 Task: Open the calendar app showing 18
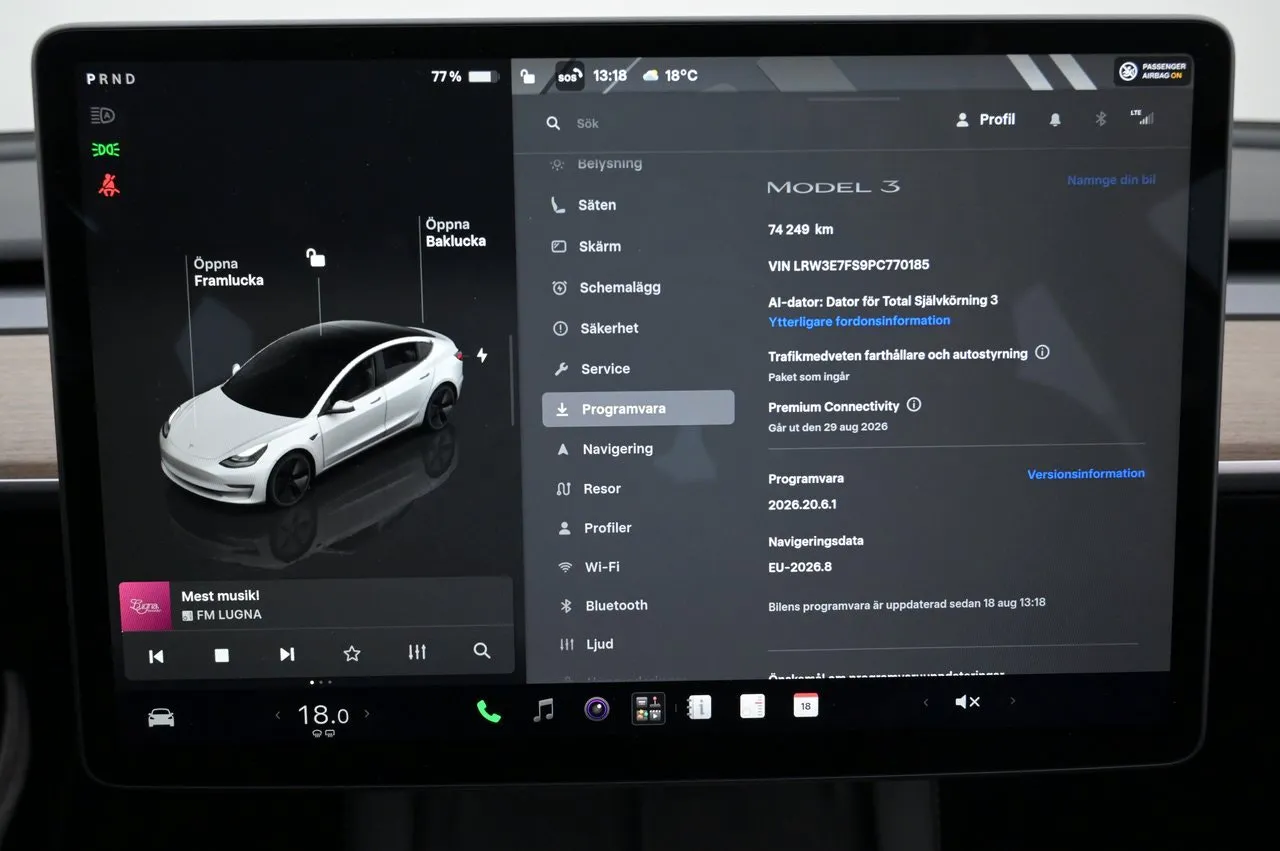[805, 705]
